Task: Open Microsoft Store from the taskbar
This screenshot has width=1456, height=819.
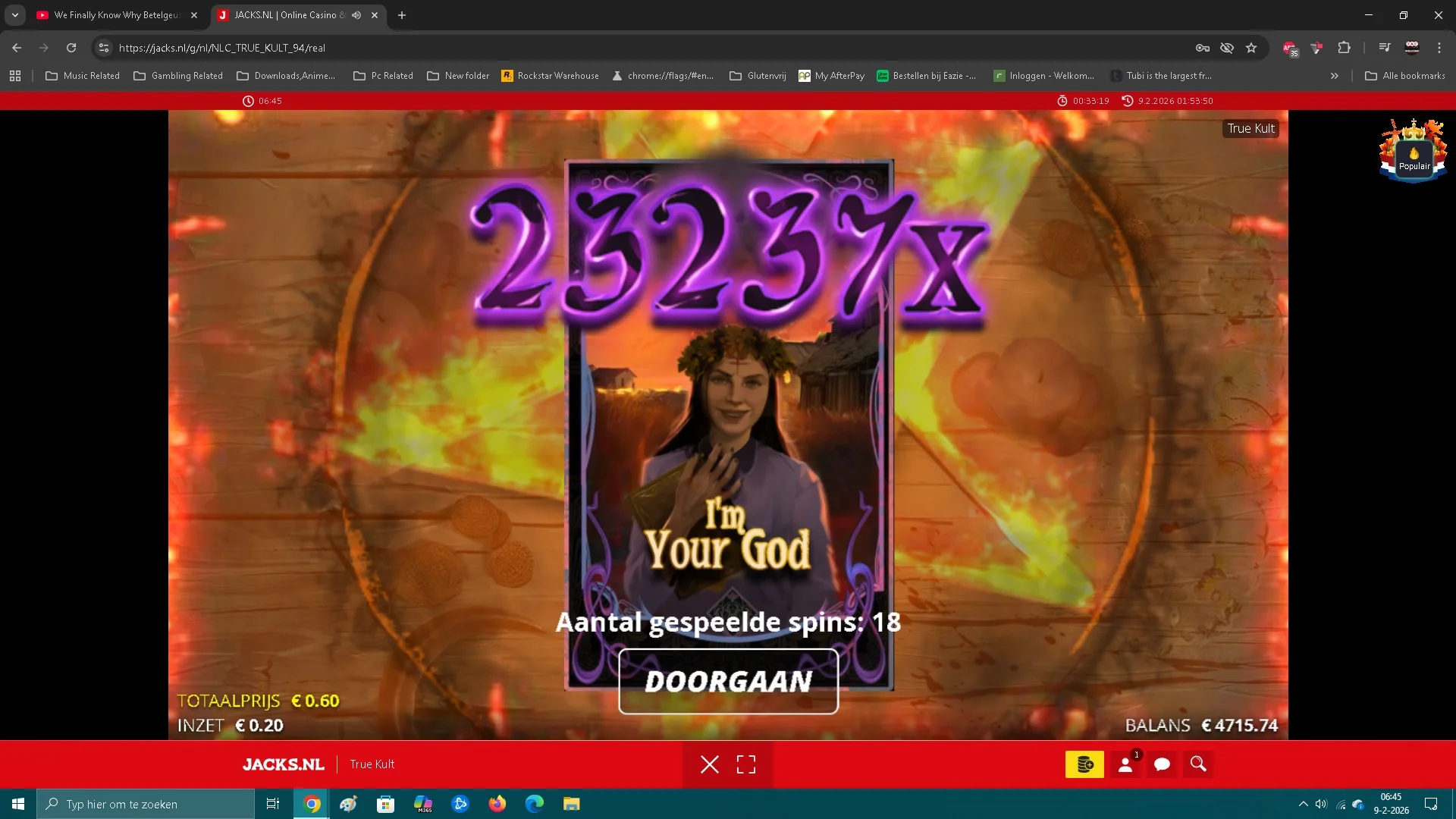Action: click(x=386, y=804)
